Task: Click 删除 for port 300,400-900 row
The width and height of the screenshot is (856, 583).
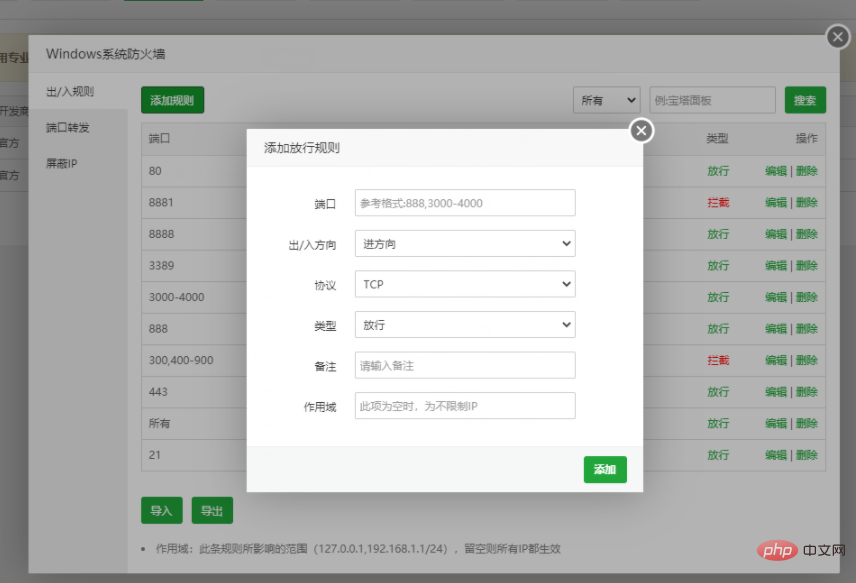Action: coord(807,360)
